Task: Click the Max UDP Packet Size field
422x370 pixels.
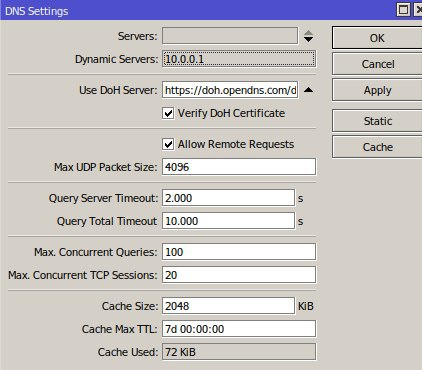Action: click(239, 167)
